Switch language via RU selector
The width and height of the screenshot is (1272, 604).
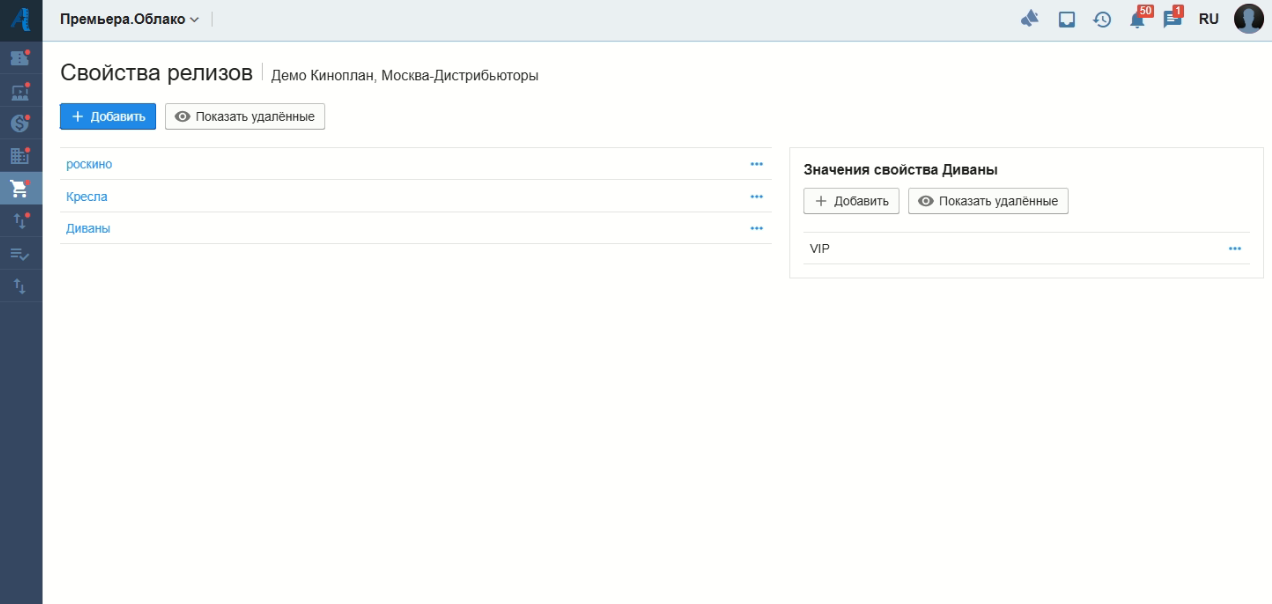pyautogui.click(x=1208, y=19)
